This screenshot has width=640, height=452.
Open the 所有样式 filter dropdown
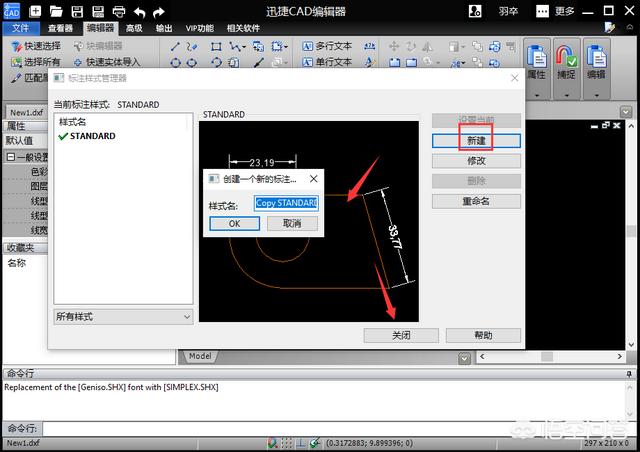tap(123, 317)
